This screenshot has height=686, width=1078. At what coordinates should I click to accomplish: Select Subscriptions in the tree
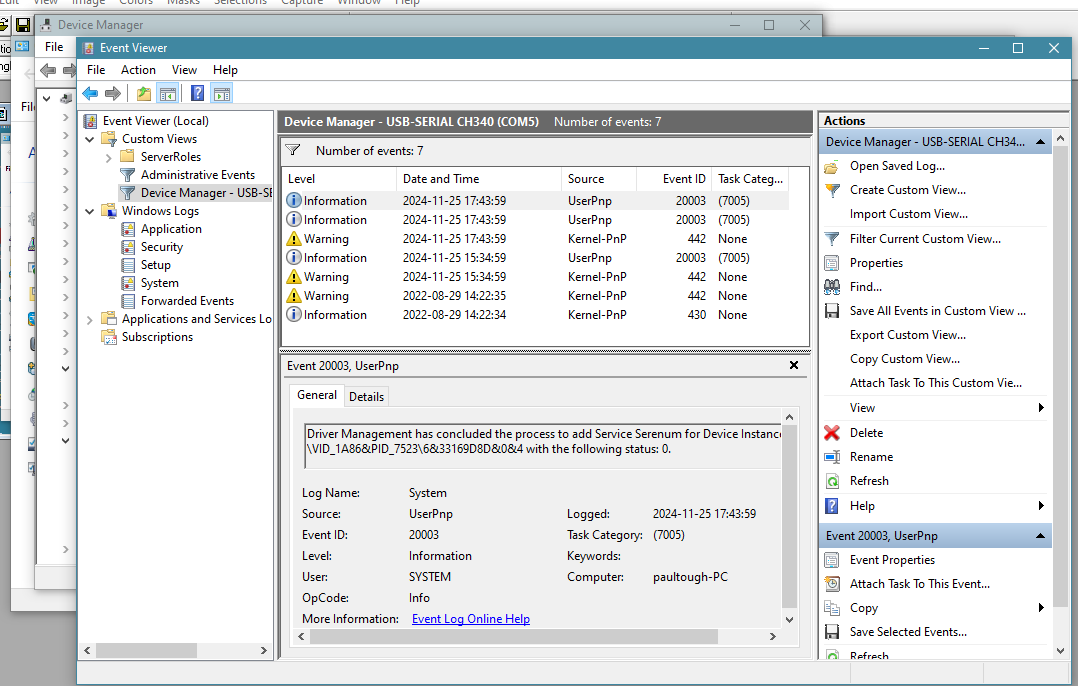[157, 337]
